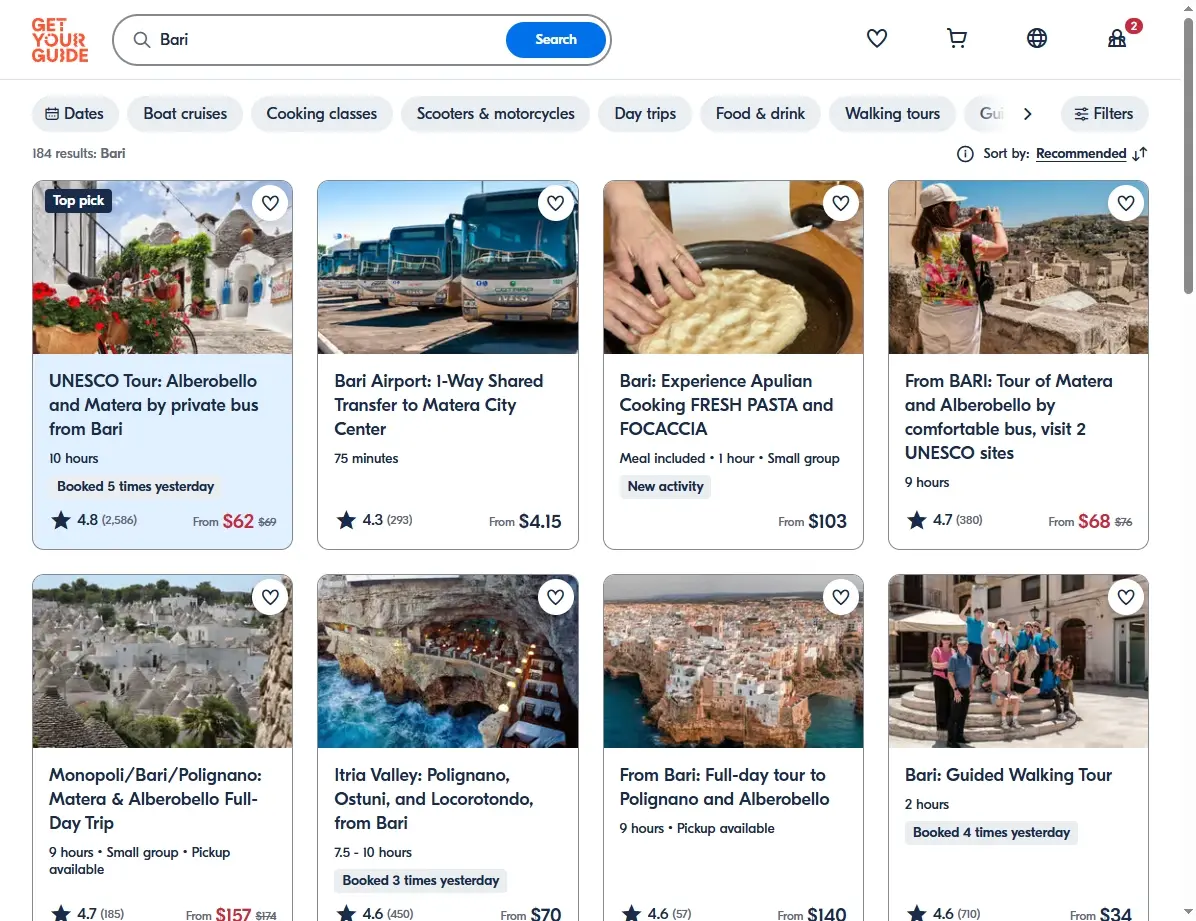
Task: Click the info icon beside Sort by
Action: pyautogui.click(x=965, y=154)
